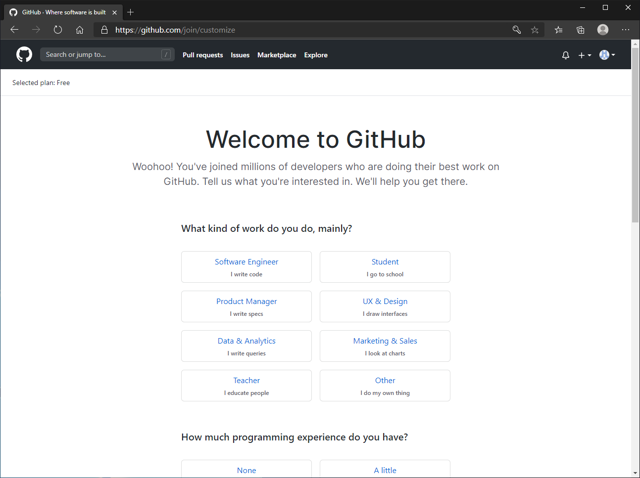
Task: Select the Teacher option
Action: [247, 386]
